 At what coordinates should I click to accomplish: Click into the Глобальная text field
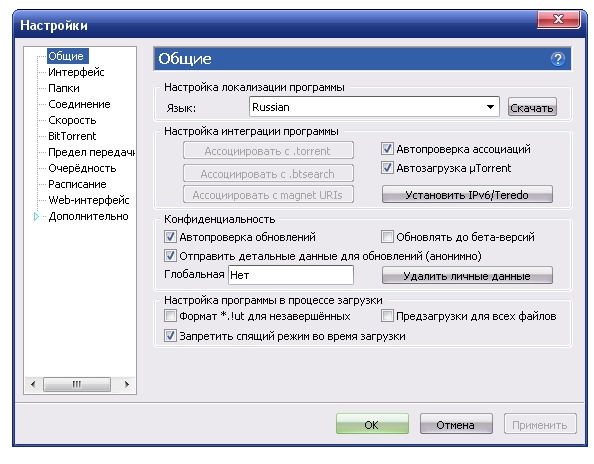pos(291,275)
